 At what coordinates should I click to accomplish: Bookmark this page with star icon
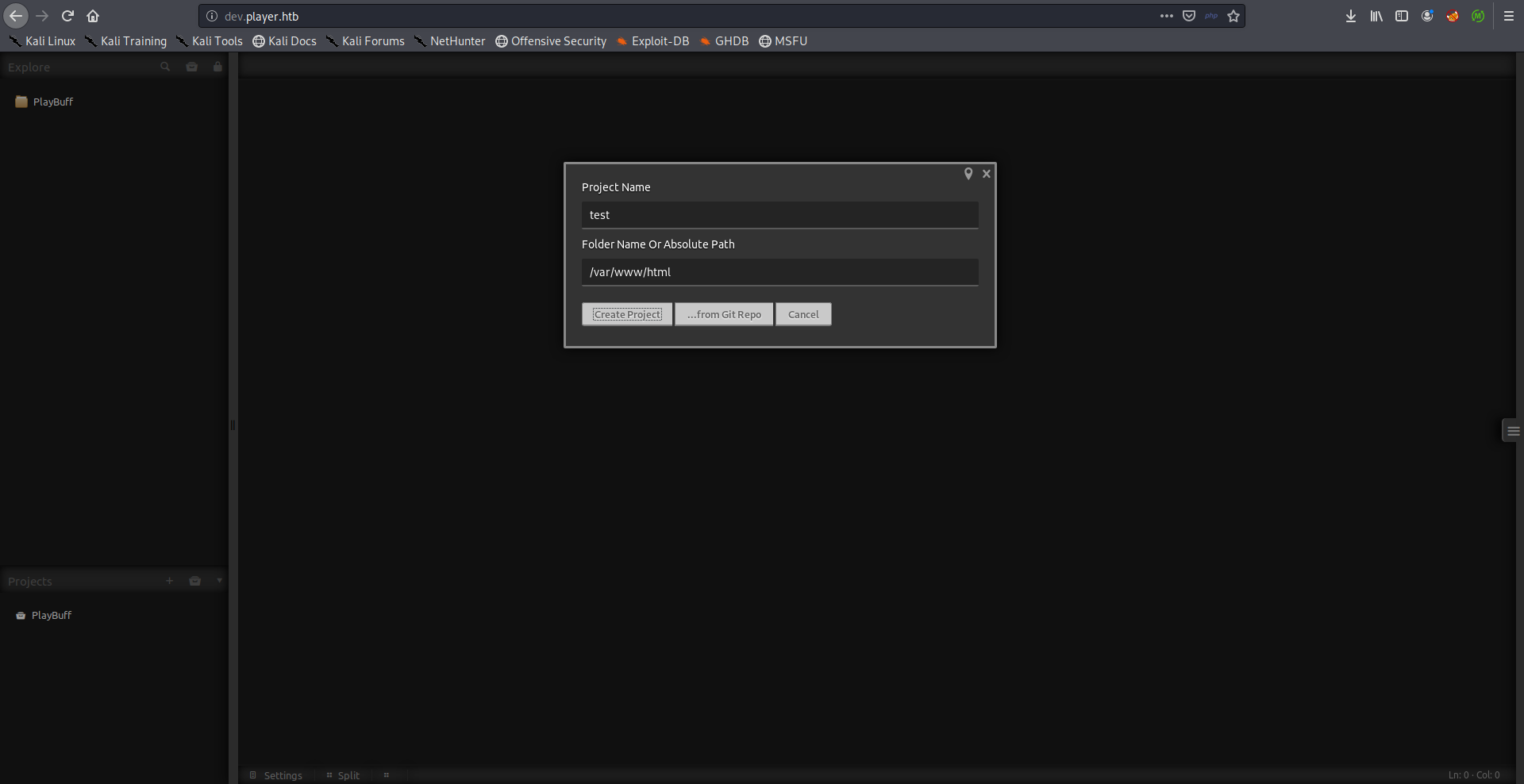pyautogui.click(x=1233, y=16)
